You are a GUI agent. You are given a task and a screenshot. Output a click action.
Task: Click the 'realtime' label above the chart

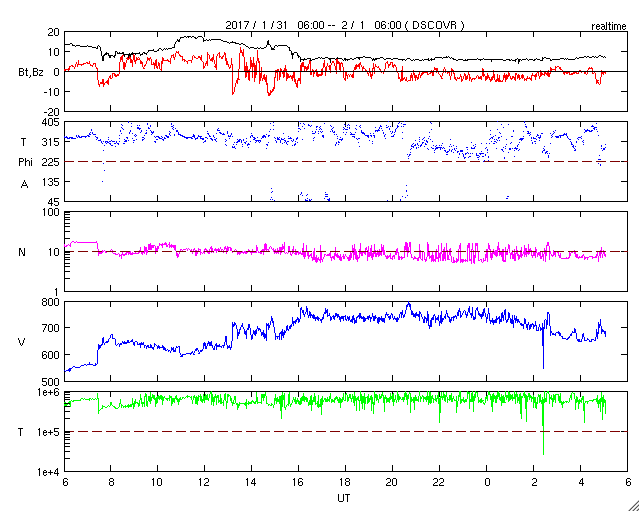point(609,27)
